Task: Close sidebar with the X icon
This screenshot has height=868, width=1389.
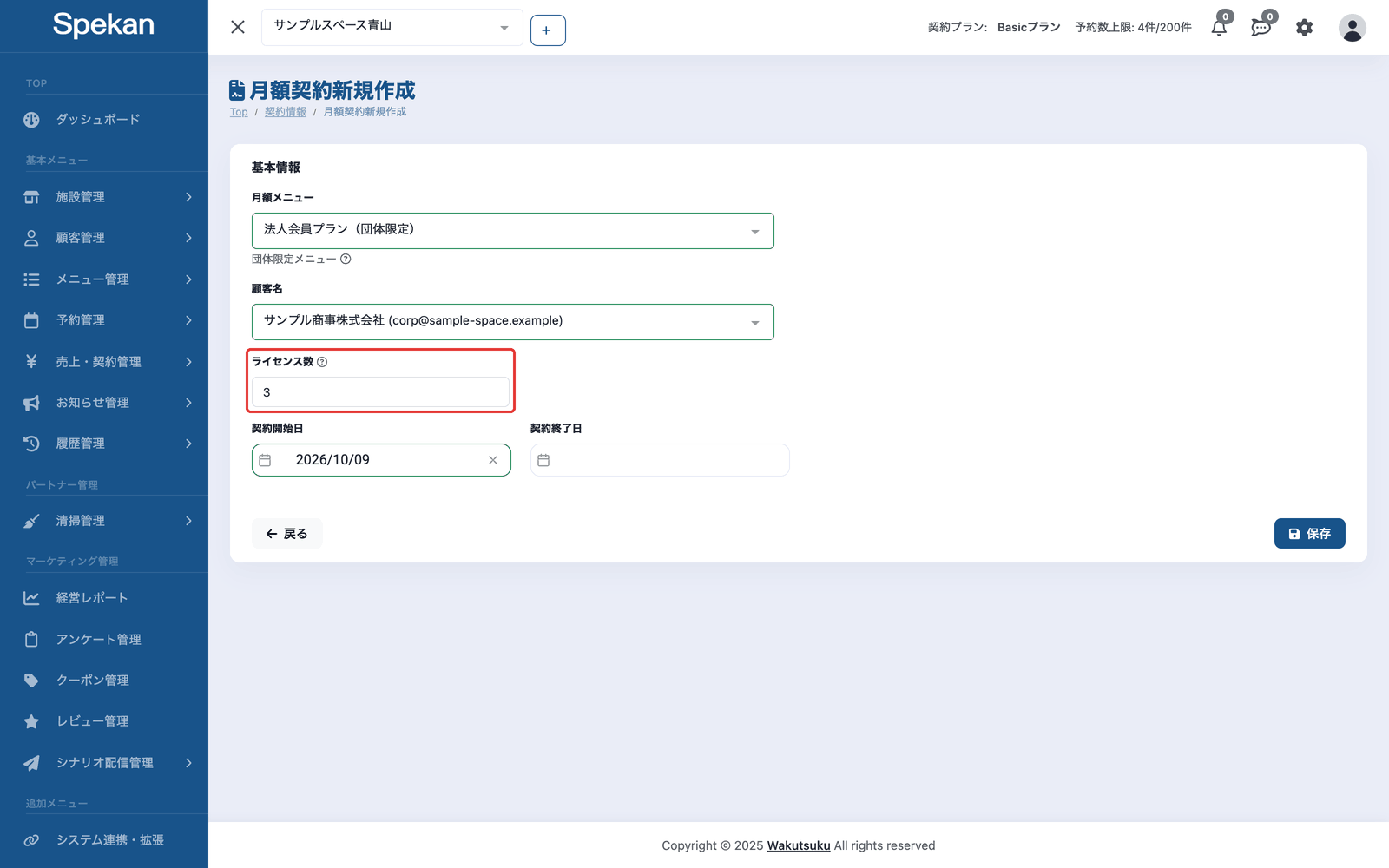Action: coord(238,27)
